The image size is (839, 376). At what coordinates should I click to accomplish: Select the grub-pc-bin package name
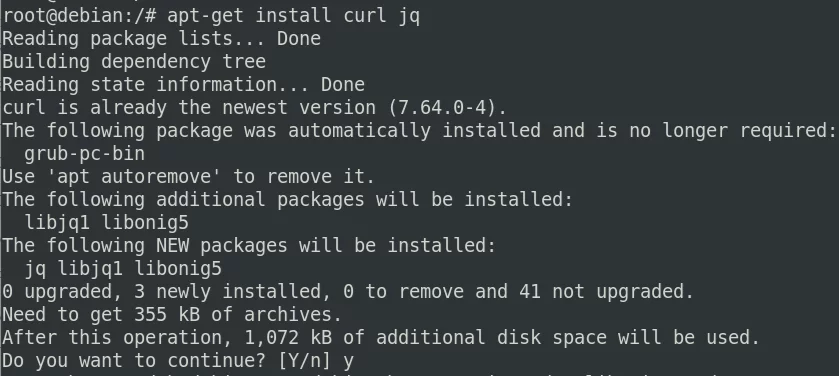click(x=85, y=154)
